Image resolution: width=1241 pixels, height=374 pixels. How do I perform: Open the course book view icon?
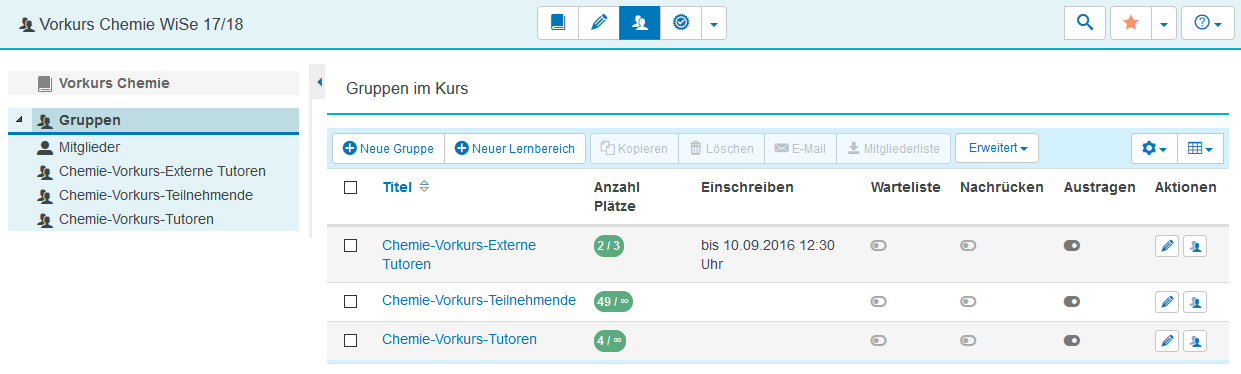558,23
